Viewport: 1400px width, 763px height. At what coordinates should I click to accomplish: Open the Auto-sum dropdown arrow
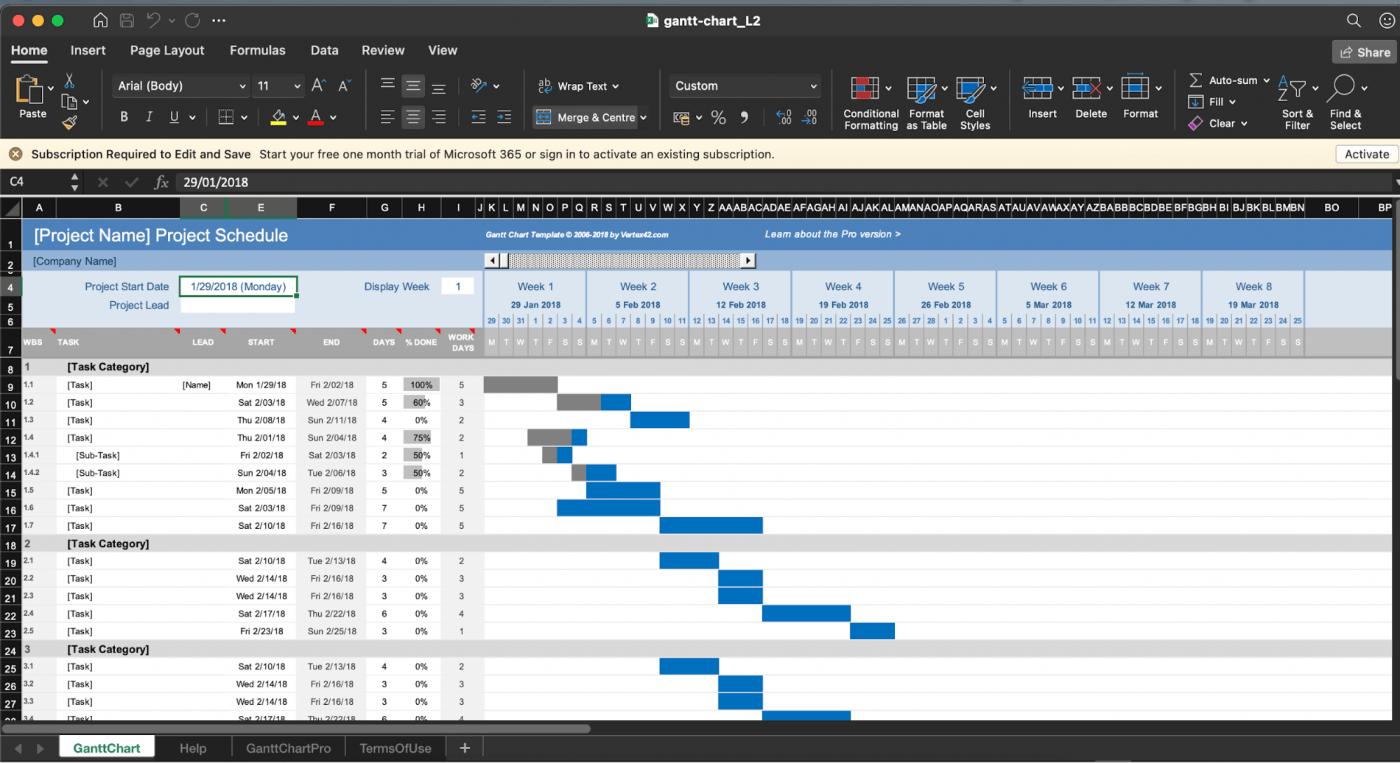click(x=1266, y=80)
